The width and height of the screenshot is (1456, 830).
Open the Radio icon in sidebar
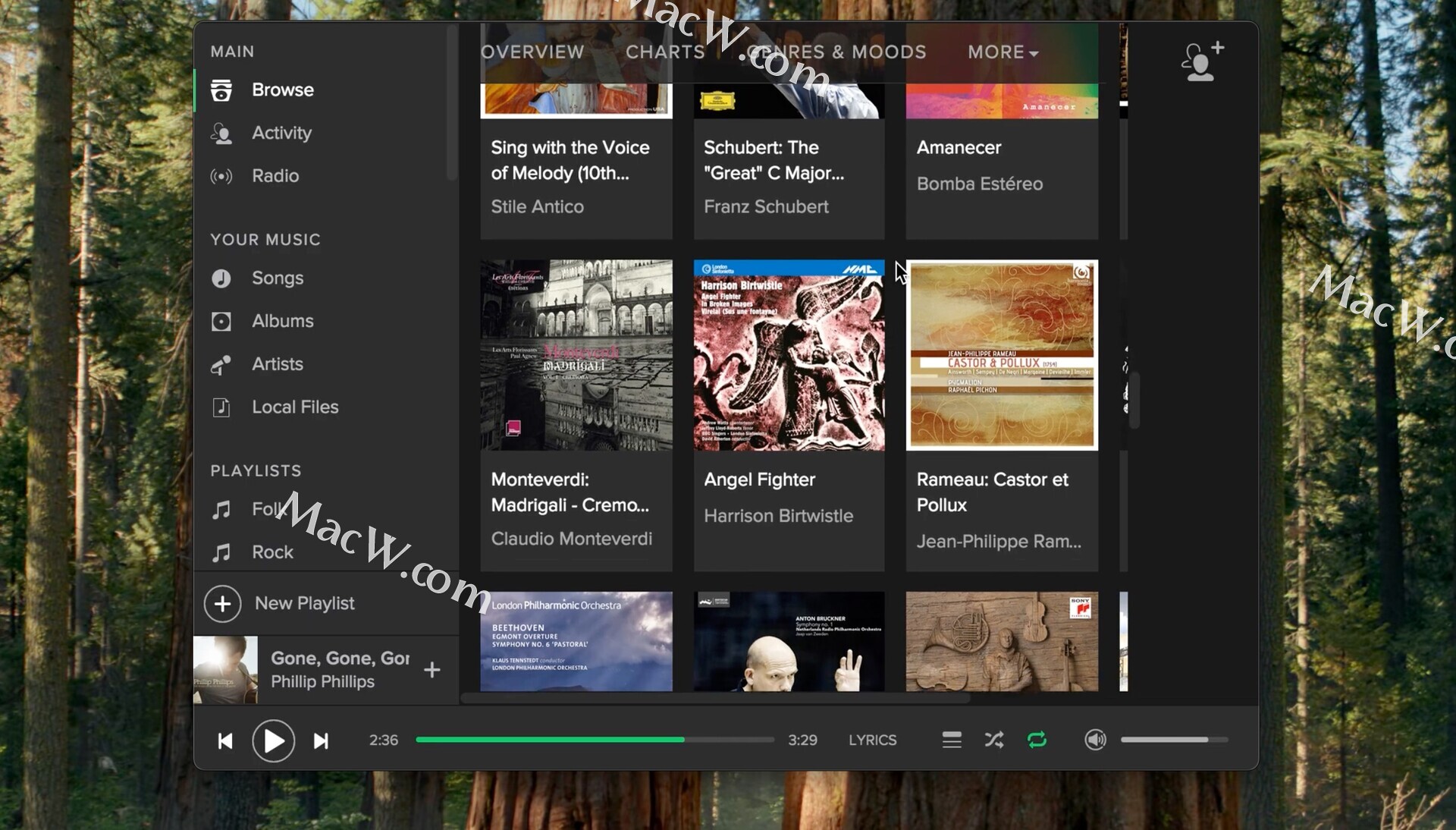point(221,177)
